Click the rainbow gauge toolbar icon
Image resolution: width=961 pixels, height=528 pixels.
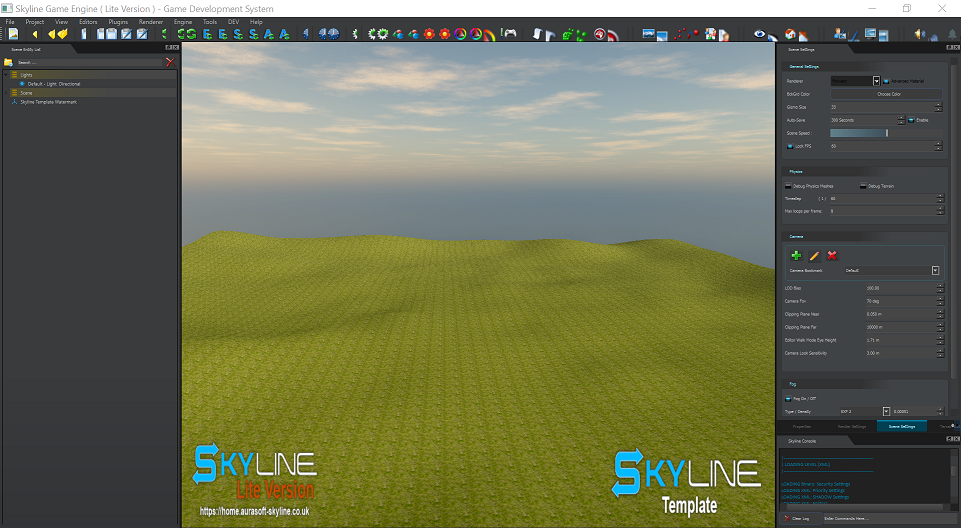pyautogui.click(x=489, y=35)
